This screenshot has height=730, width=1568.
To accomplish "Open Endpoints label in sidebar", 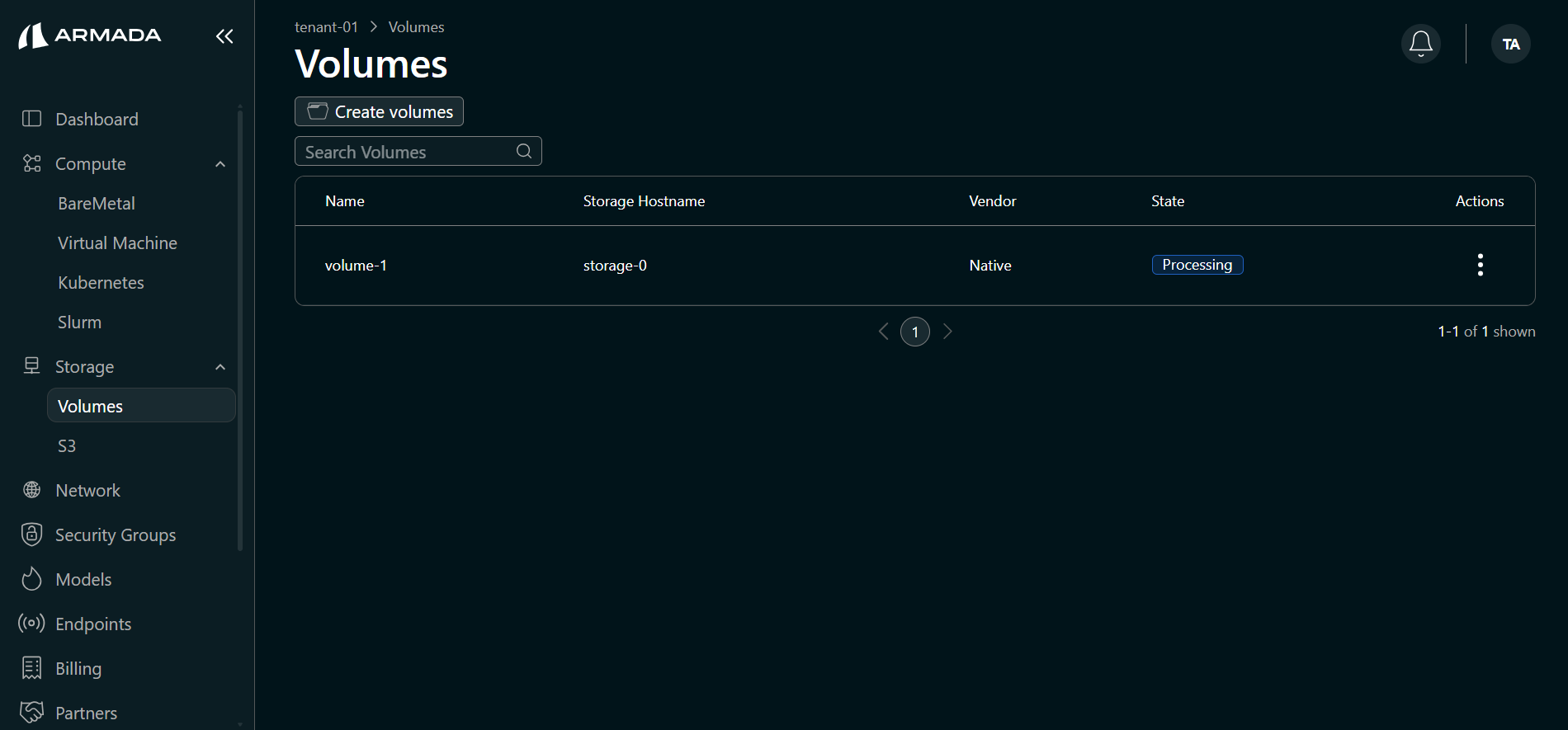I will (93, 624).
